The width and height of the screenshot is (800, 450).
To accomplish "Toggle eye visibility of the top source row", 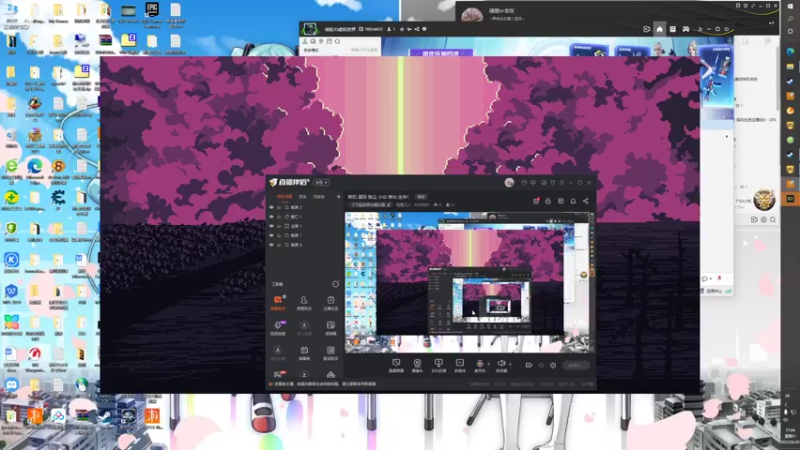I will pos(271,207).
